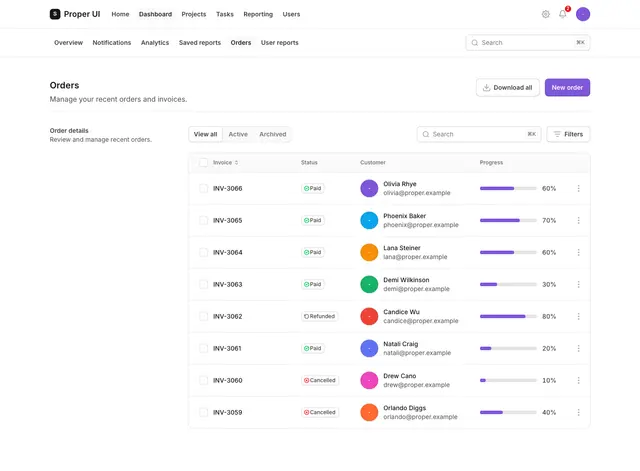Open row menu for INV-3059
Screen dimensions: 640x471
[578, 413]
